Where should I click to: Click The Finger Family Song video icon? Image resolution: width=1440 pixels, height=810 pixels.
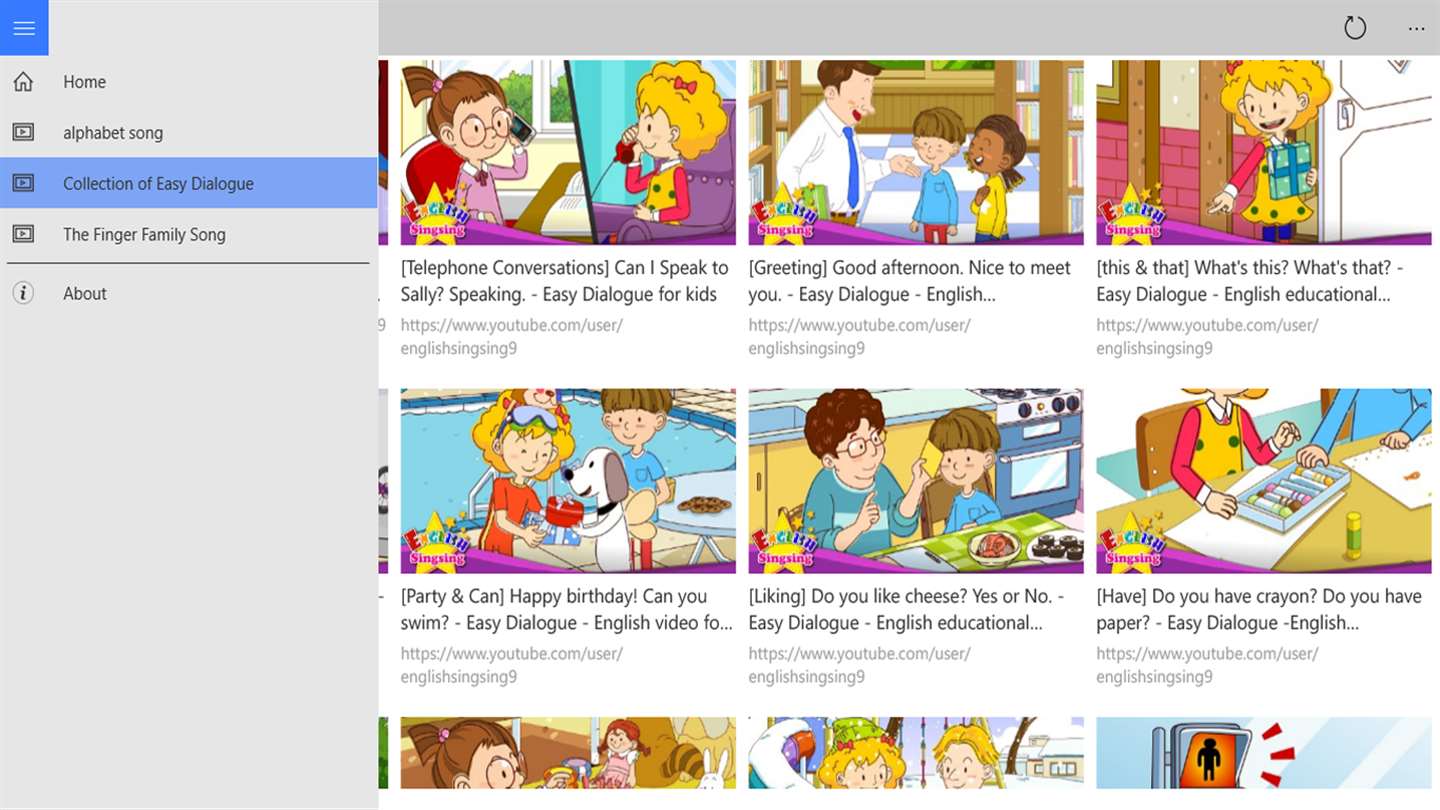pos(23,234)
